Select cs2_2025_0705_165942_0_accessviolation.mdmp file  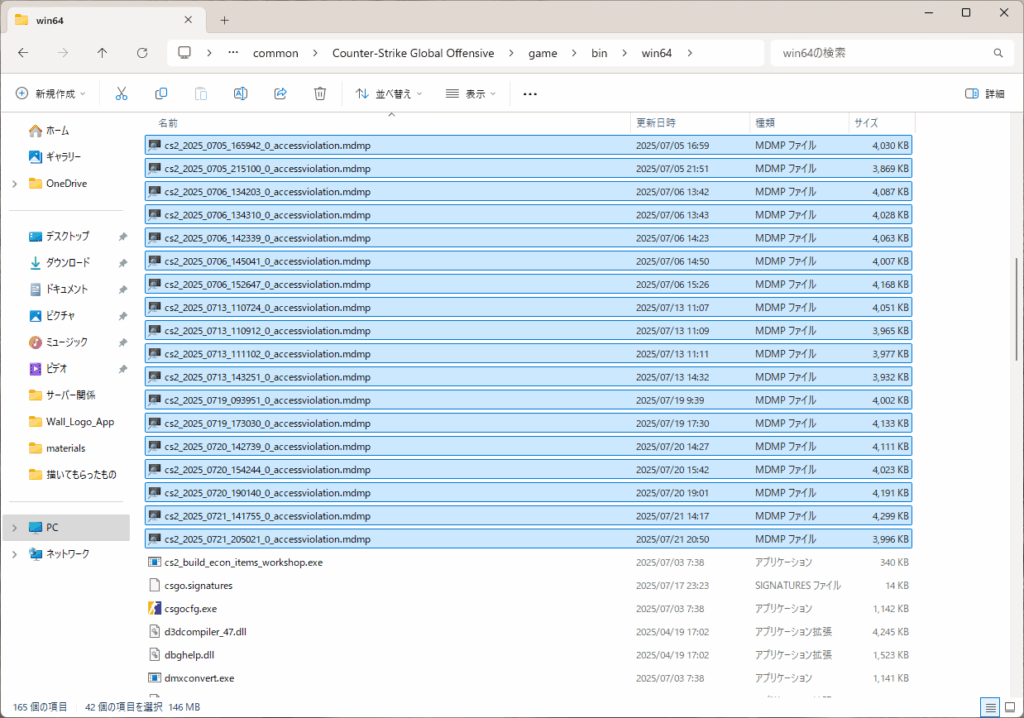[528, 145]
